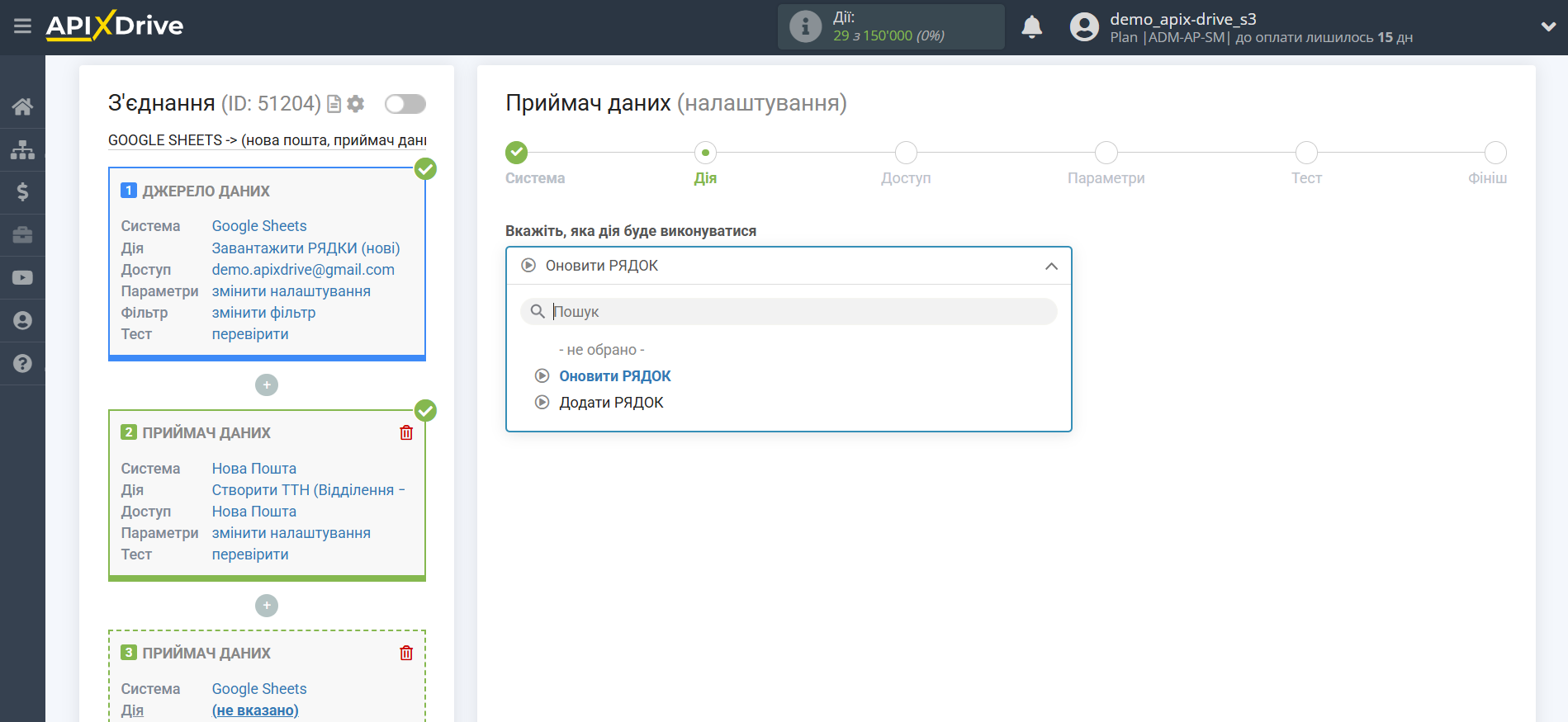Open the hamburger menu icon

click(22, 26)
